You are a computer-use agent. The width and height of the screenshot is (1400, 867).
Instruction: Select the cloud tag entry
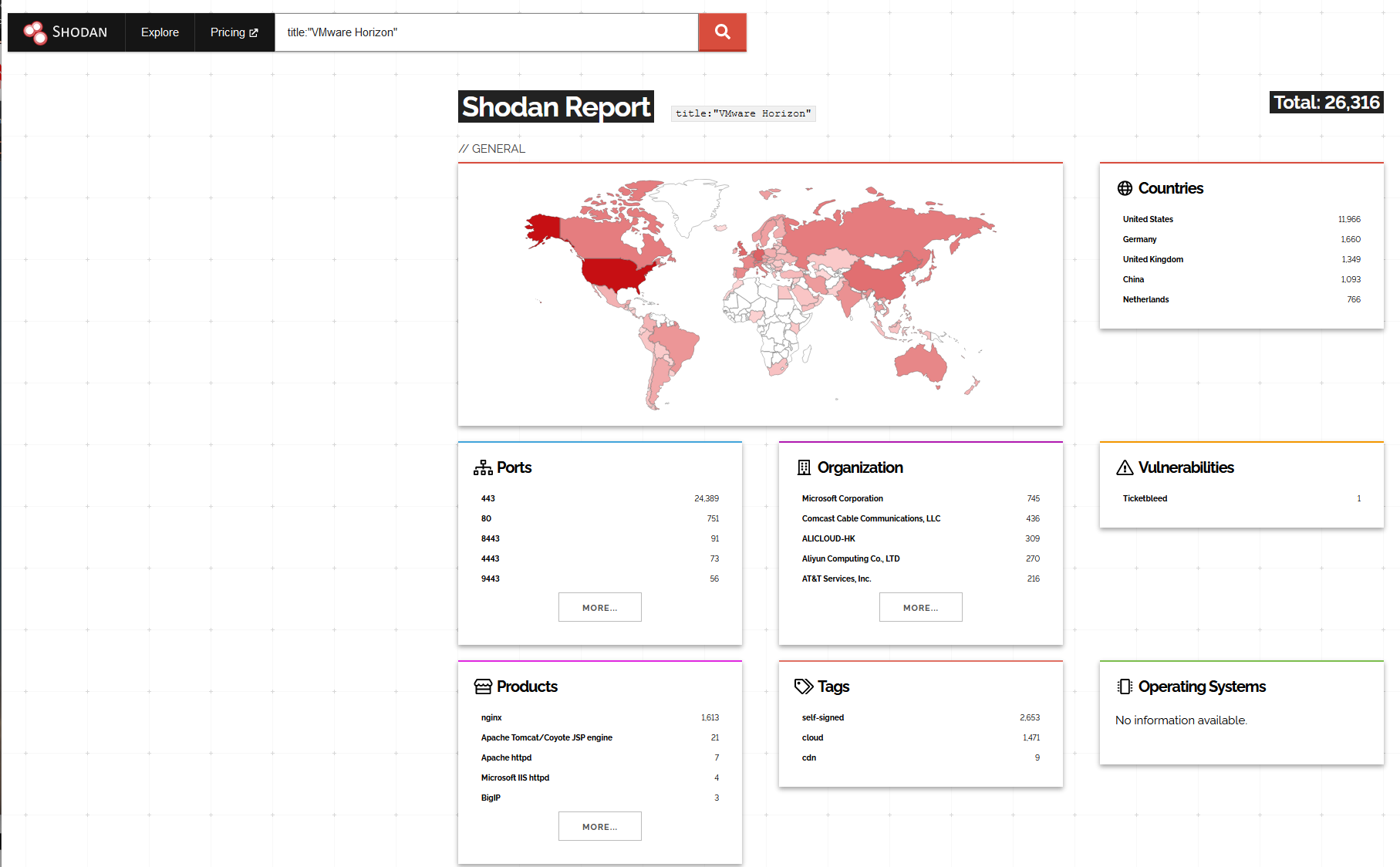pos(921,737)
